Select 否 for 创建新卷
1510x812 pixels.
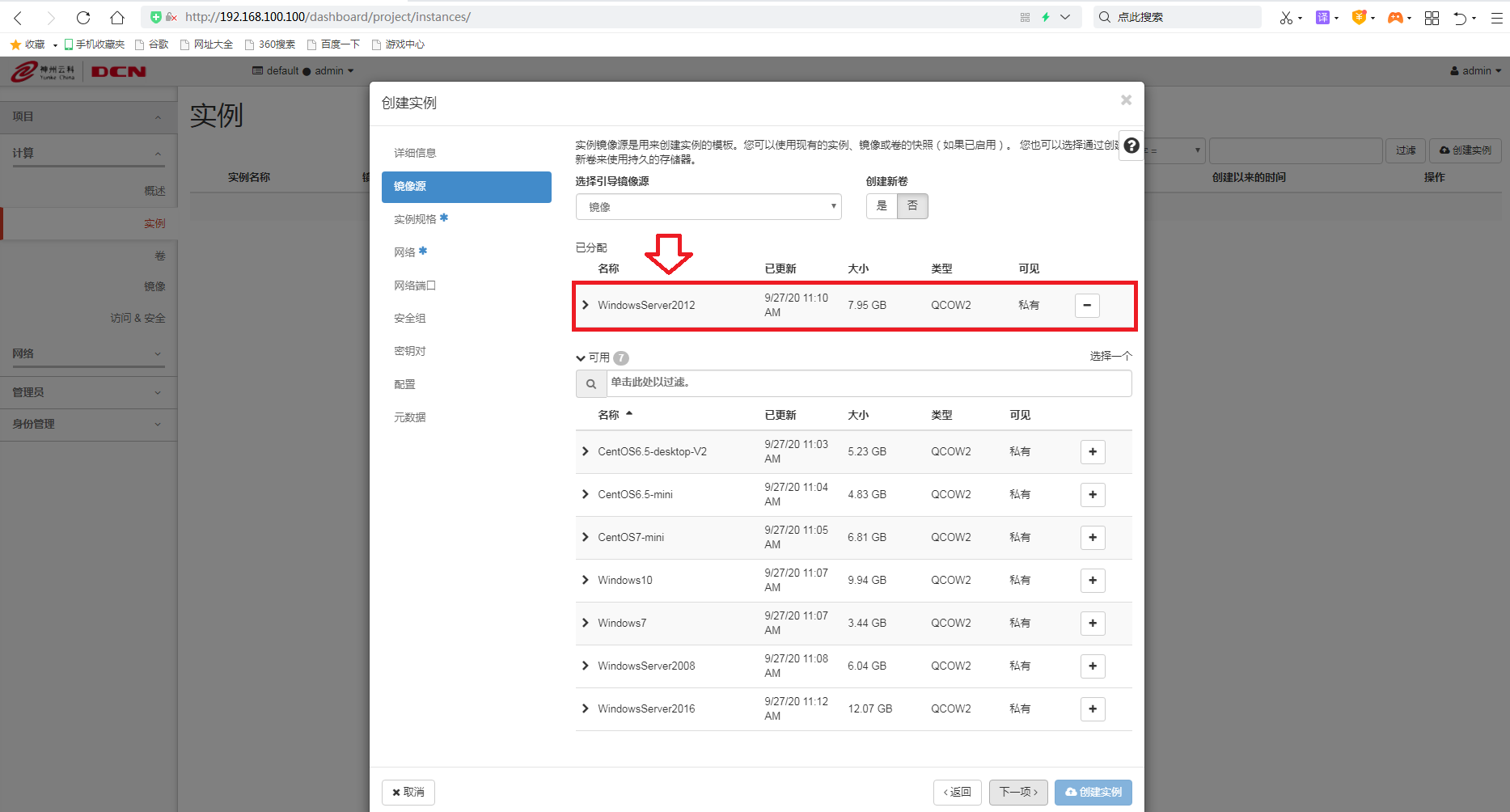point(912,206)
